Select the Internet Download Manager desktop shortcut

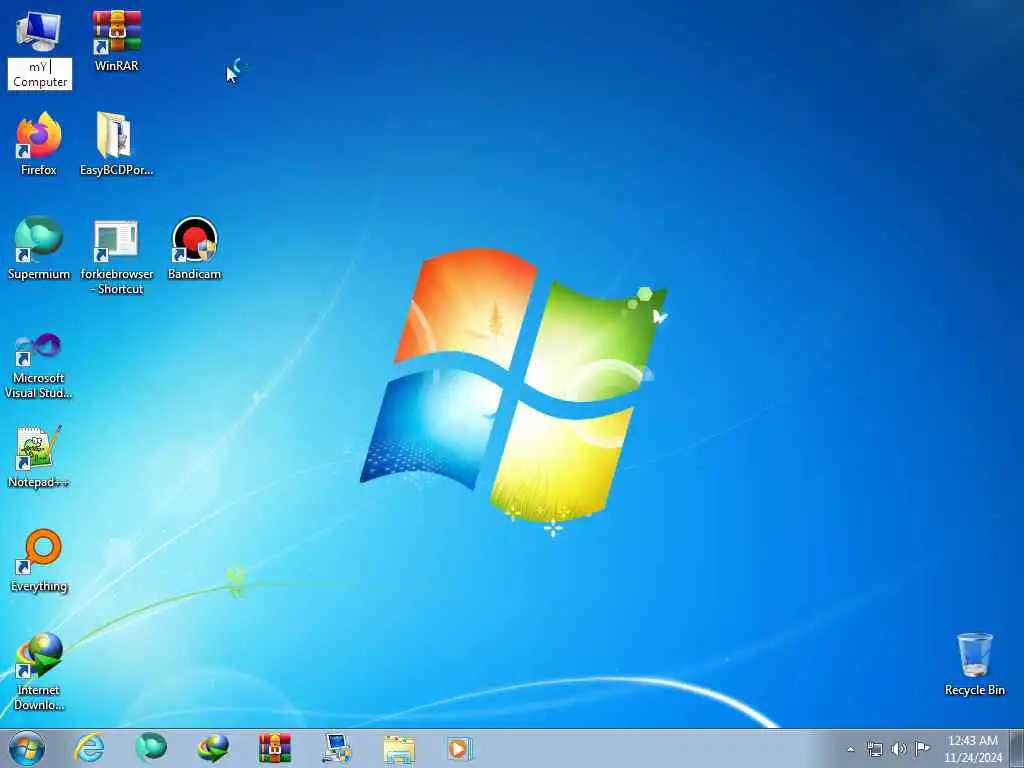(x=39, y=671)
